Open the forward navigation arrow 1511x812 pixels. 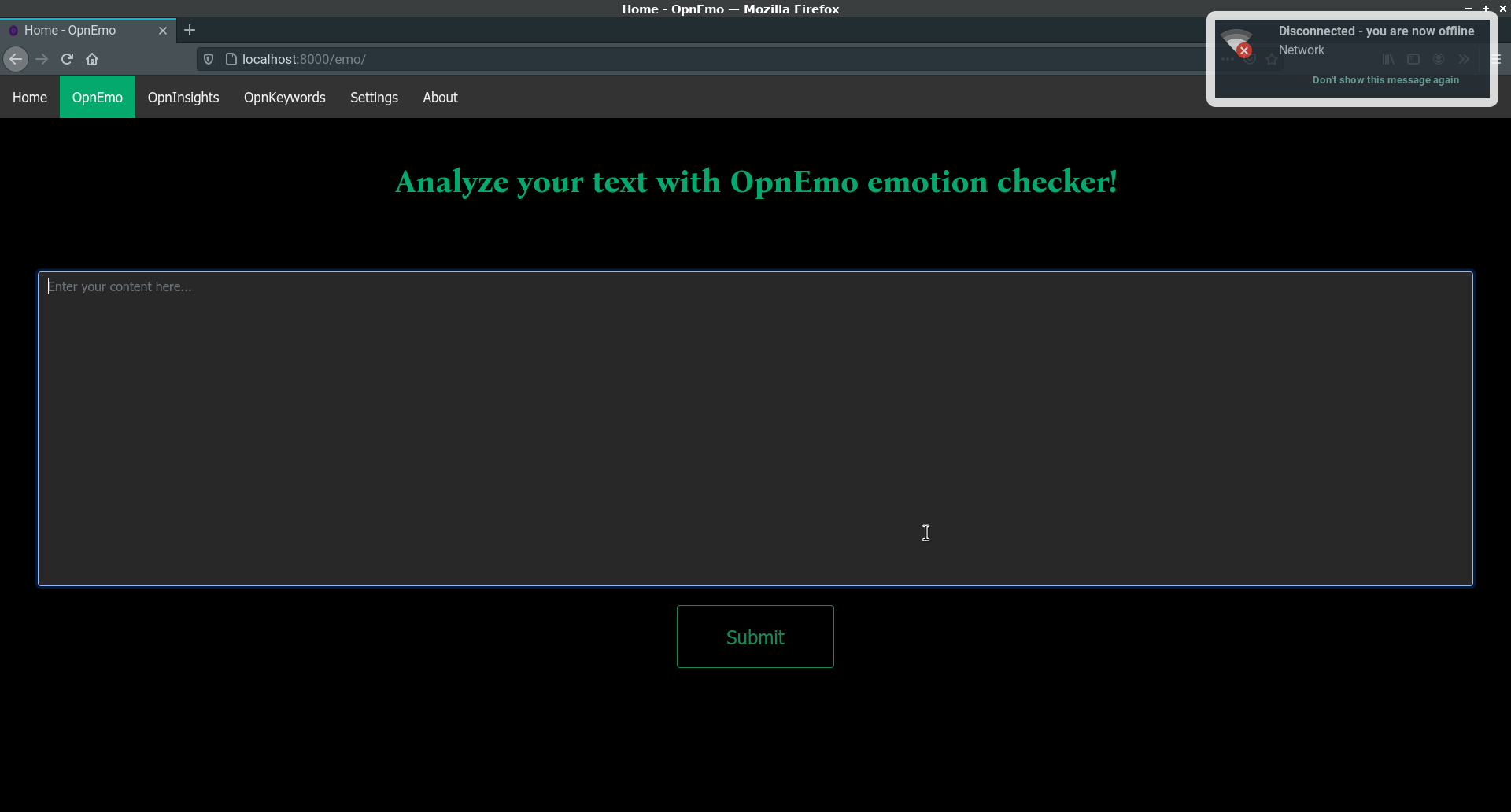[x=41, y=59]
